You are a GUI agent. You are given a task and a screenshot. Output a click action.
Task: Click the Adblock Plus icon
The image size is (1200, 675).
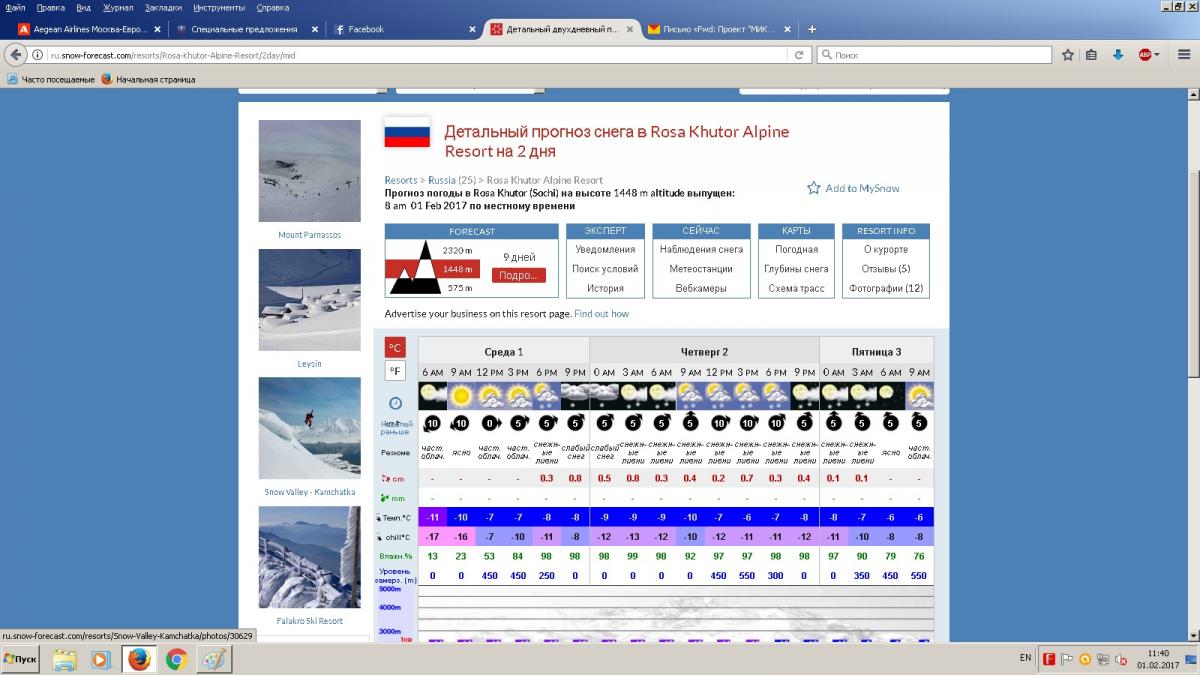(1144, 55)
